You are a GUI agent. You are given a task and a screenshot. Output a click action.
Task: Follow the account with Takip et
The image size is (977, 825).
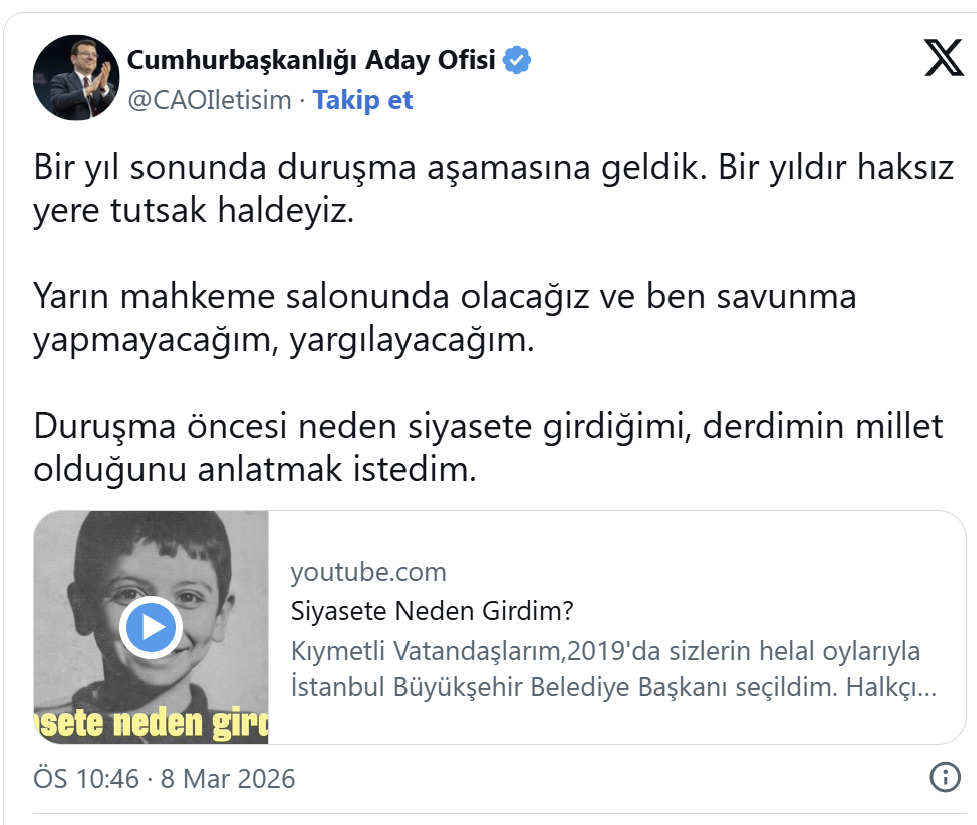363,100
